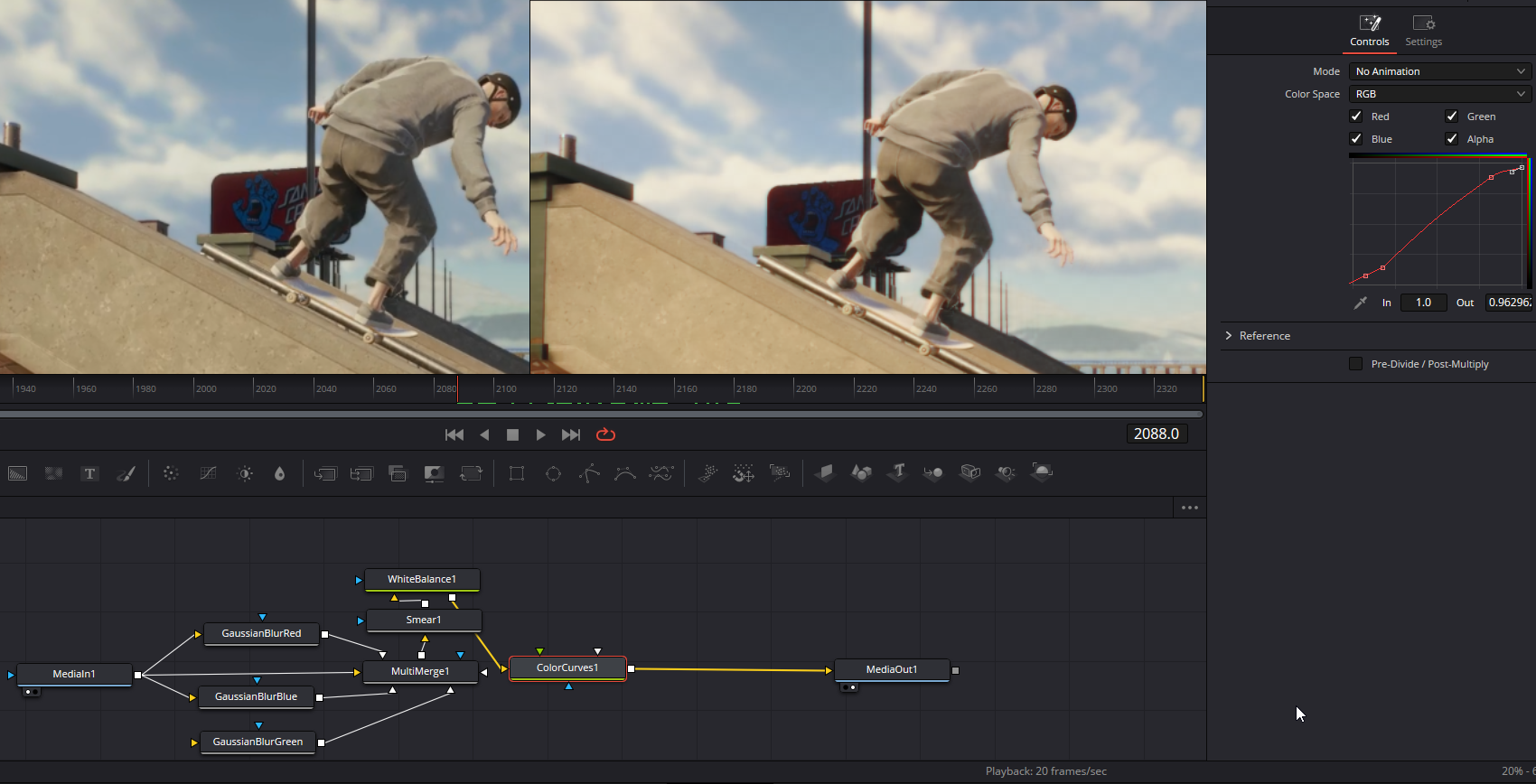Image resolution: width=1536 pixels, height=784 pixels.
Task: Disable the Alpha channel checkbox
Action: 1452,139
